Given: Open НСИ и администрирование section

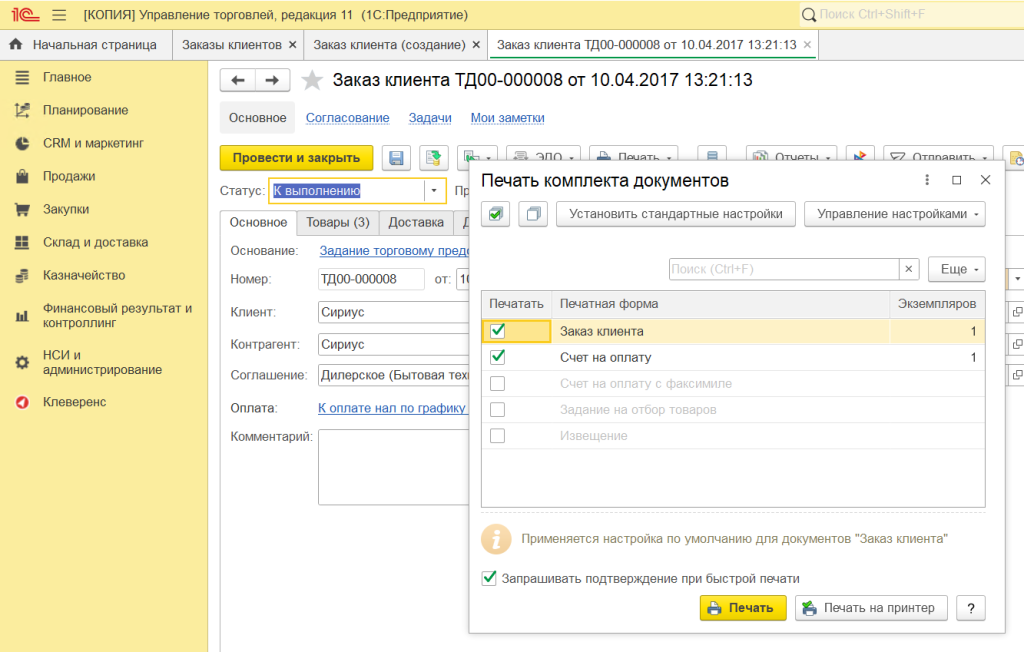Looking at the screenshot, I should [x=103, y=362].
